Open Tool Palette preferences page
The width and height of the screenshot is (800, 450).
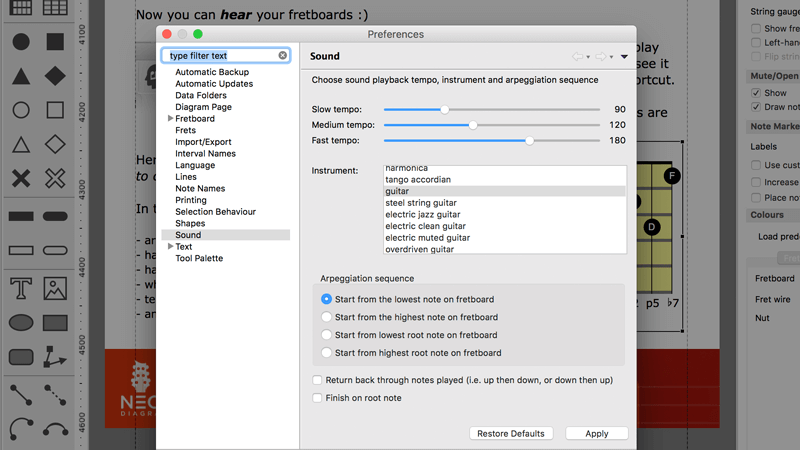[199, 258]
